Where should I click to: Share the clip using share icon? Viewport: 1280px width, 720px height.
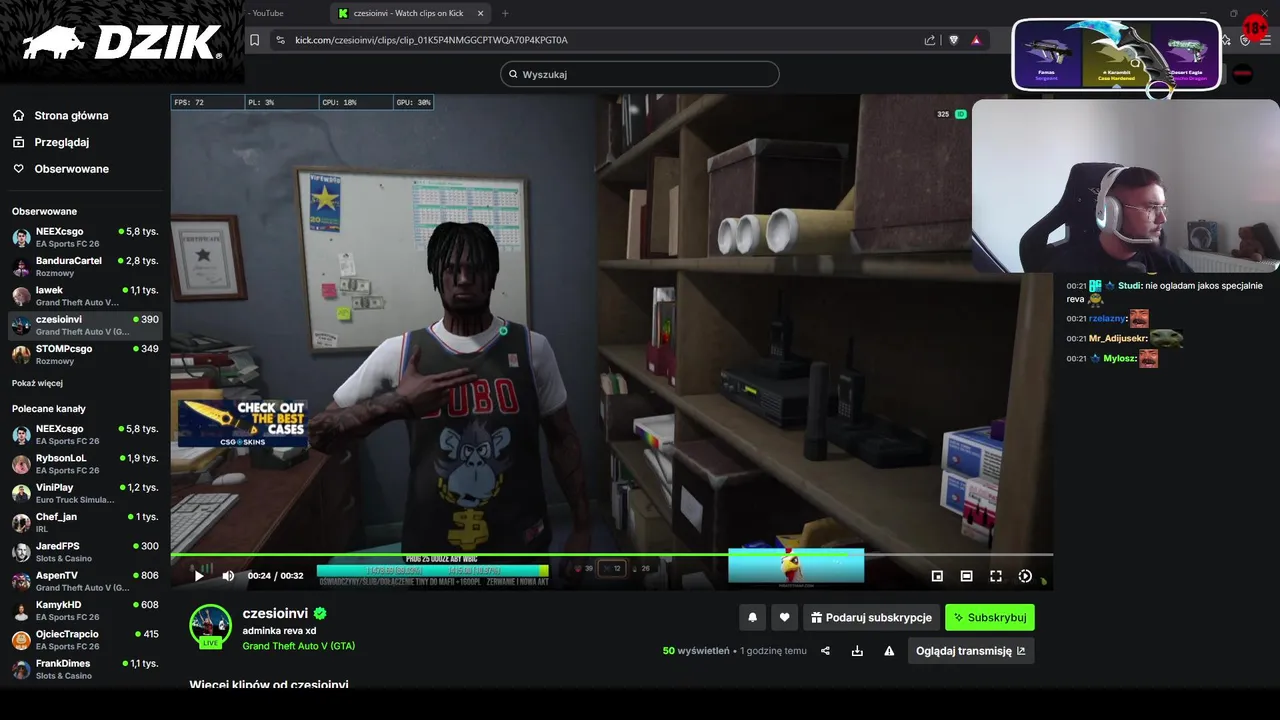825,651
